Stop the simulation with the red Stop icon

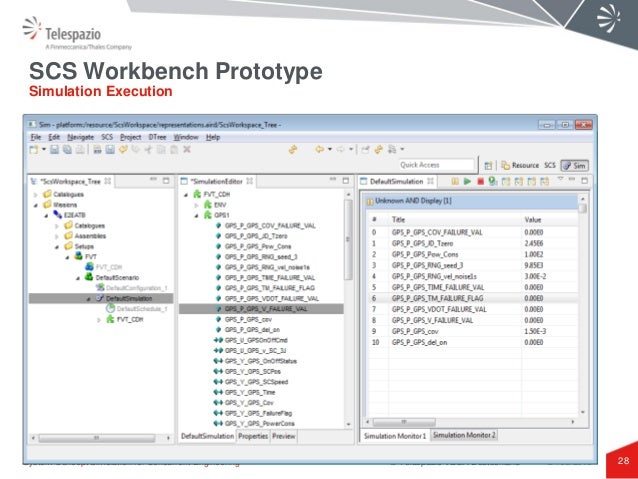(480, 181)
